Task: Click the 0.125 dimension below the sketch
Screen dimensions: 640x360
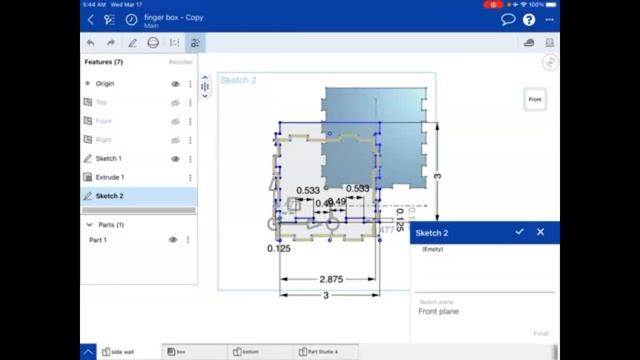Action: (279, 249)
